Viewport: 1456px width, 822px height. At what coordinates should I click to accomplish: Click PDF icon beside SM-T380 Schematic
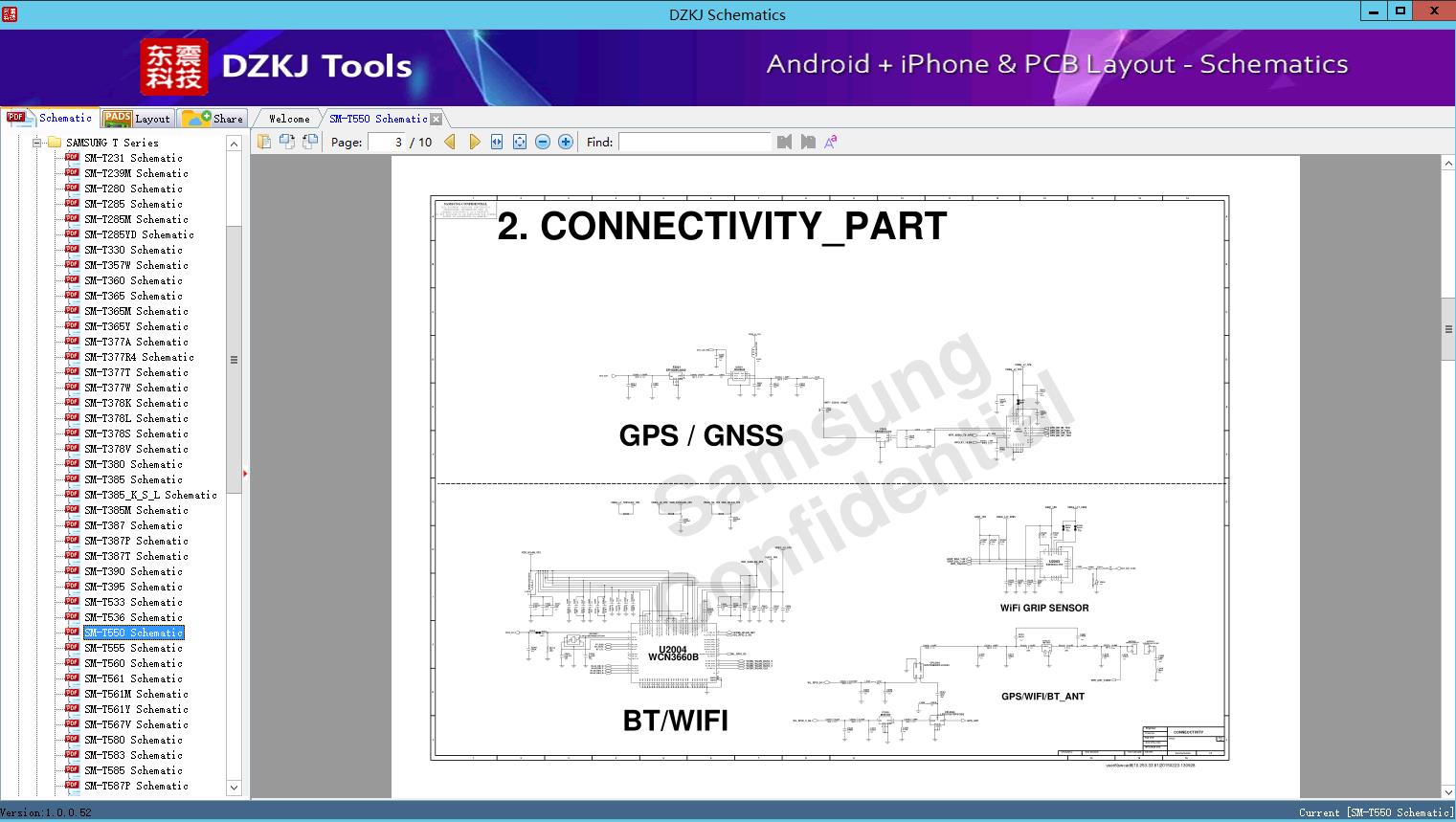coord(72,464)
